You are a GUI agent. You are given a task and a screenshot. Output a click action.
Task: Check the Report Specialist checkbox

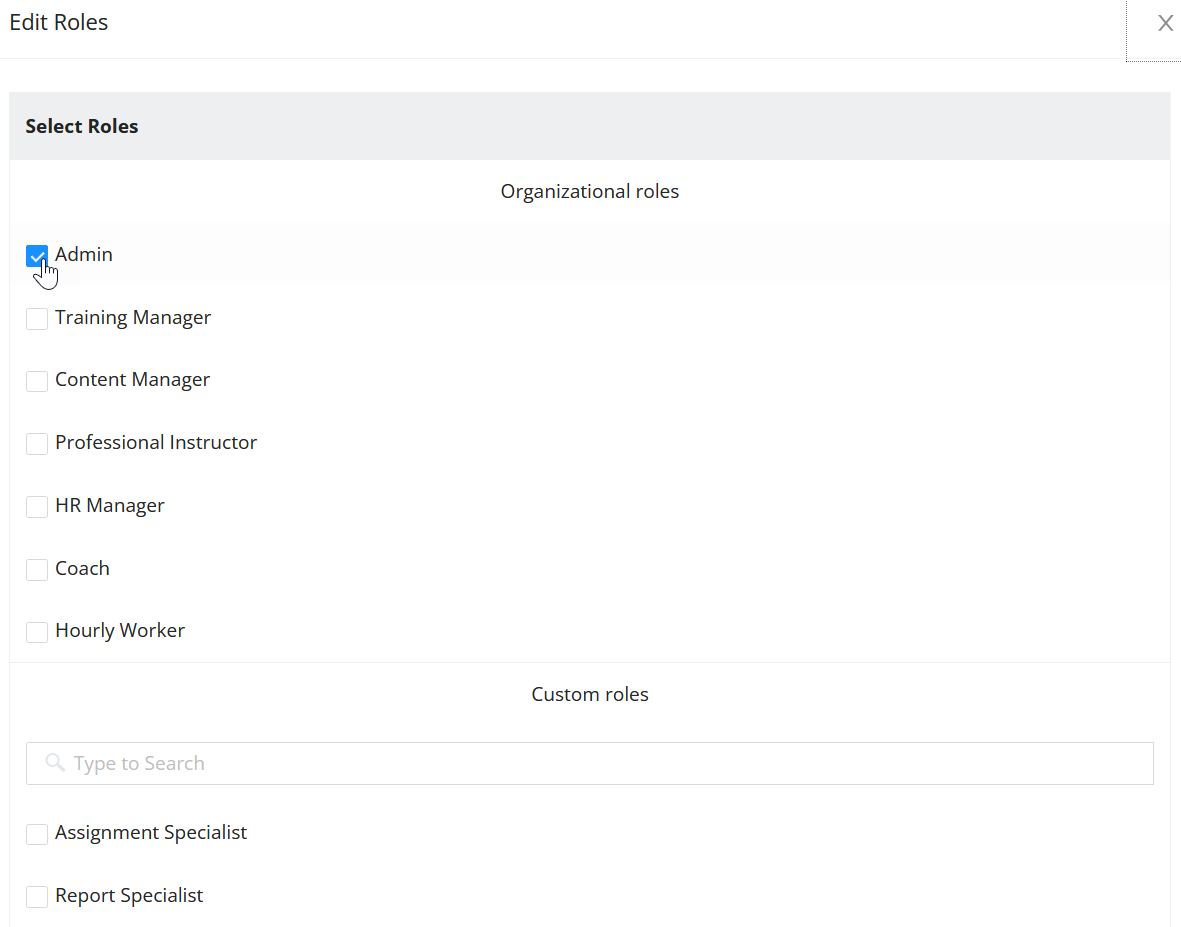click(37, 896)
